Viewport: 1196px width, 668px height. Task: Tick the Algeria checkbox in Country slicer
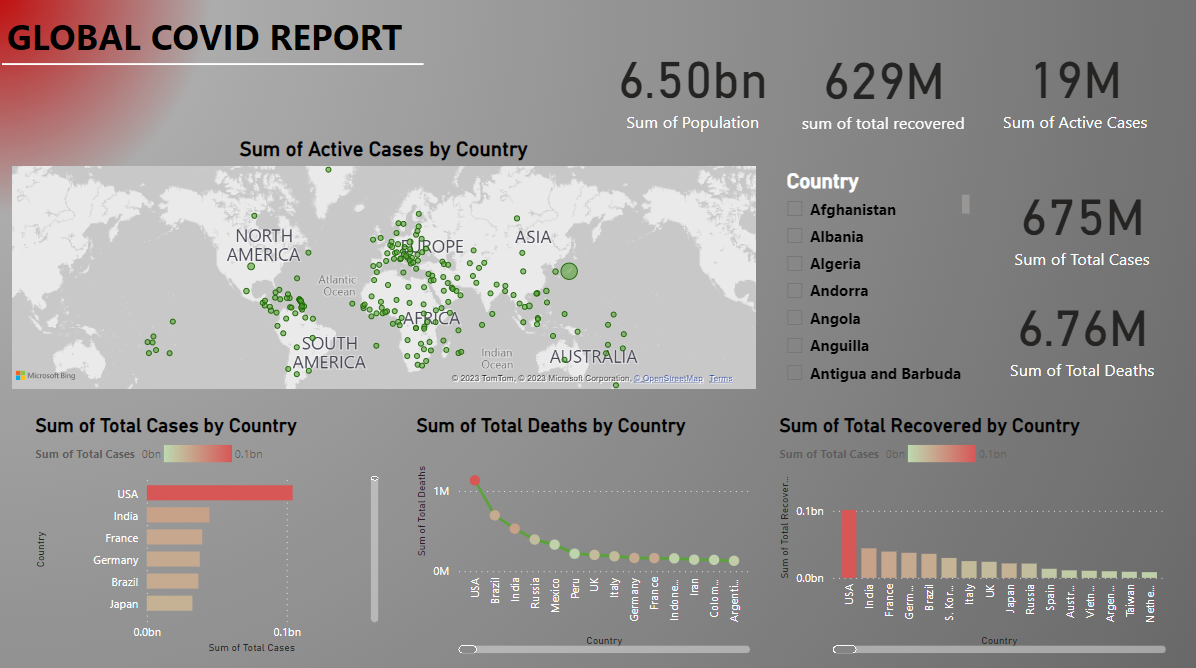coord(795,264)
